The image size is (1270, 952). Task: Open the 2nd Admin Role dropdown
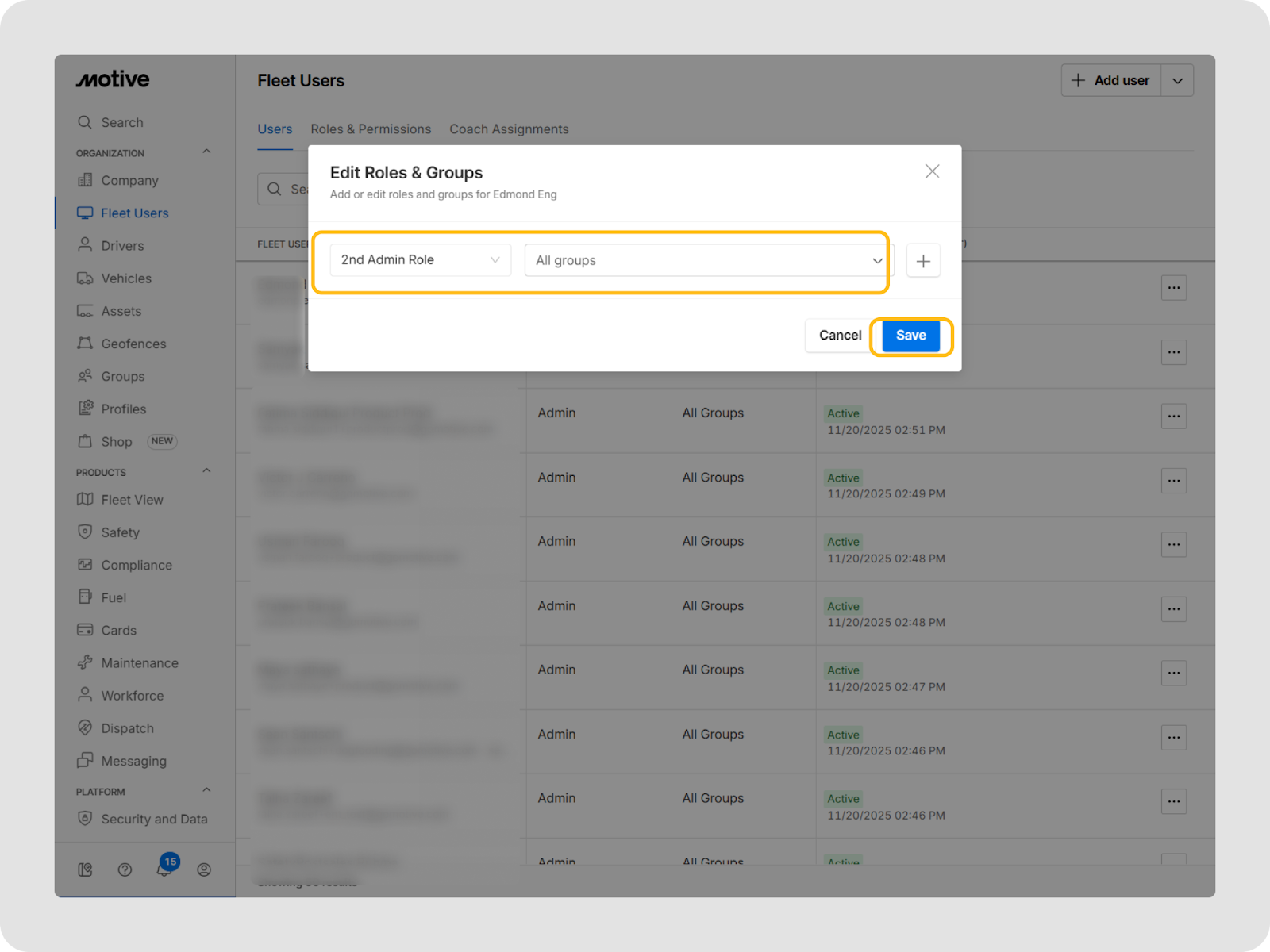pos(420,260)
